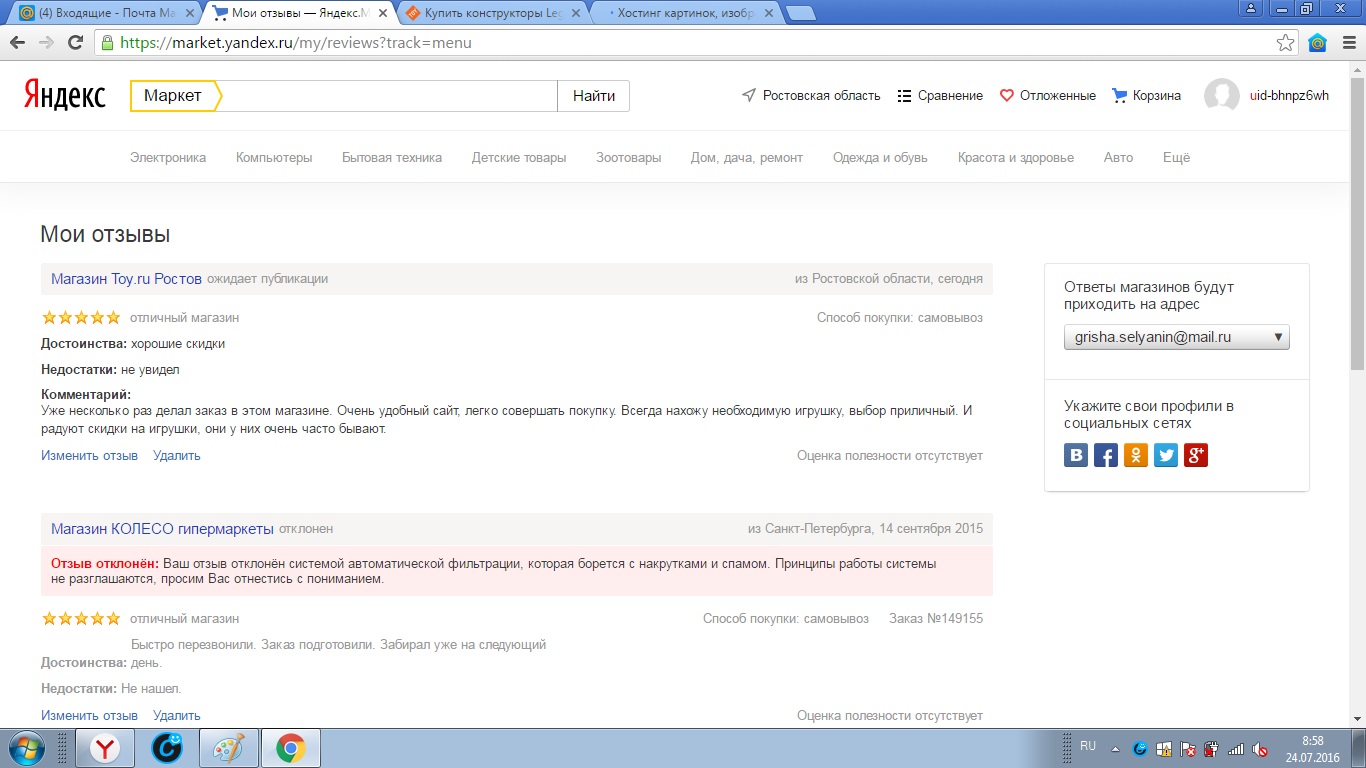Open the Зоотовары category
The image size is (1366, 768).
coord(629,157)
